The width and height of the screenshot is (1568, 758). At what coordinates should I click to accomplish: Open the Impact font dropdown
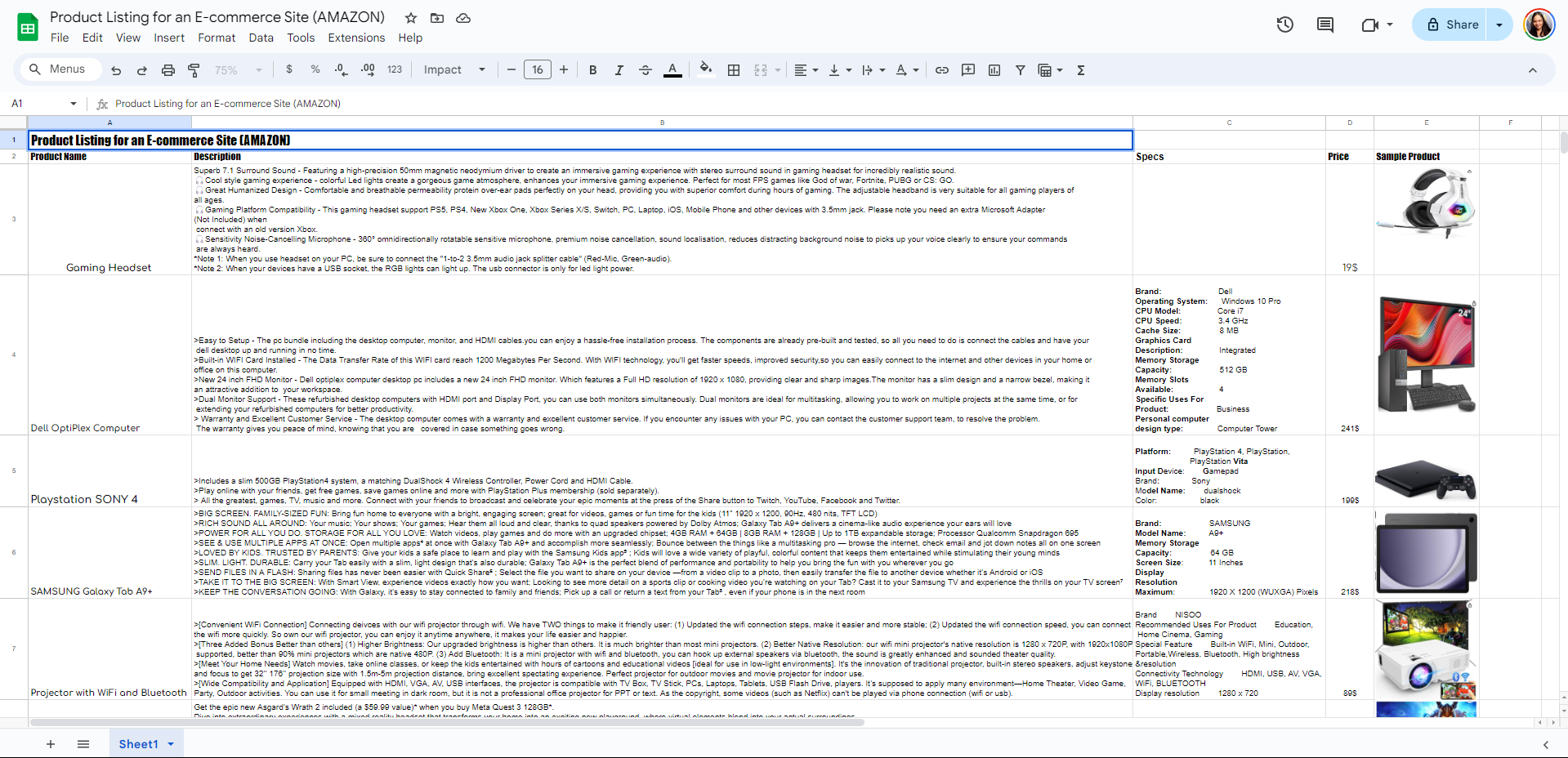coord(454,70)
